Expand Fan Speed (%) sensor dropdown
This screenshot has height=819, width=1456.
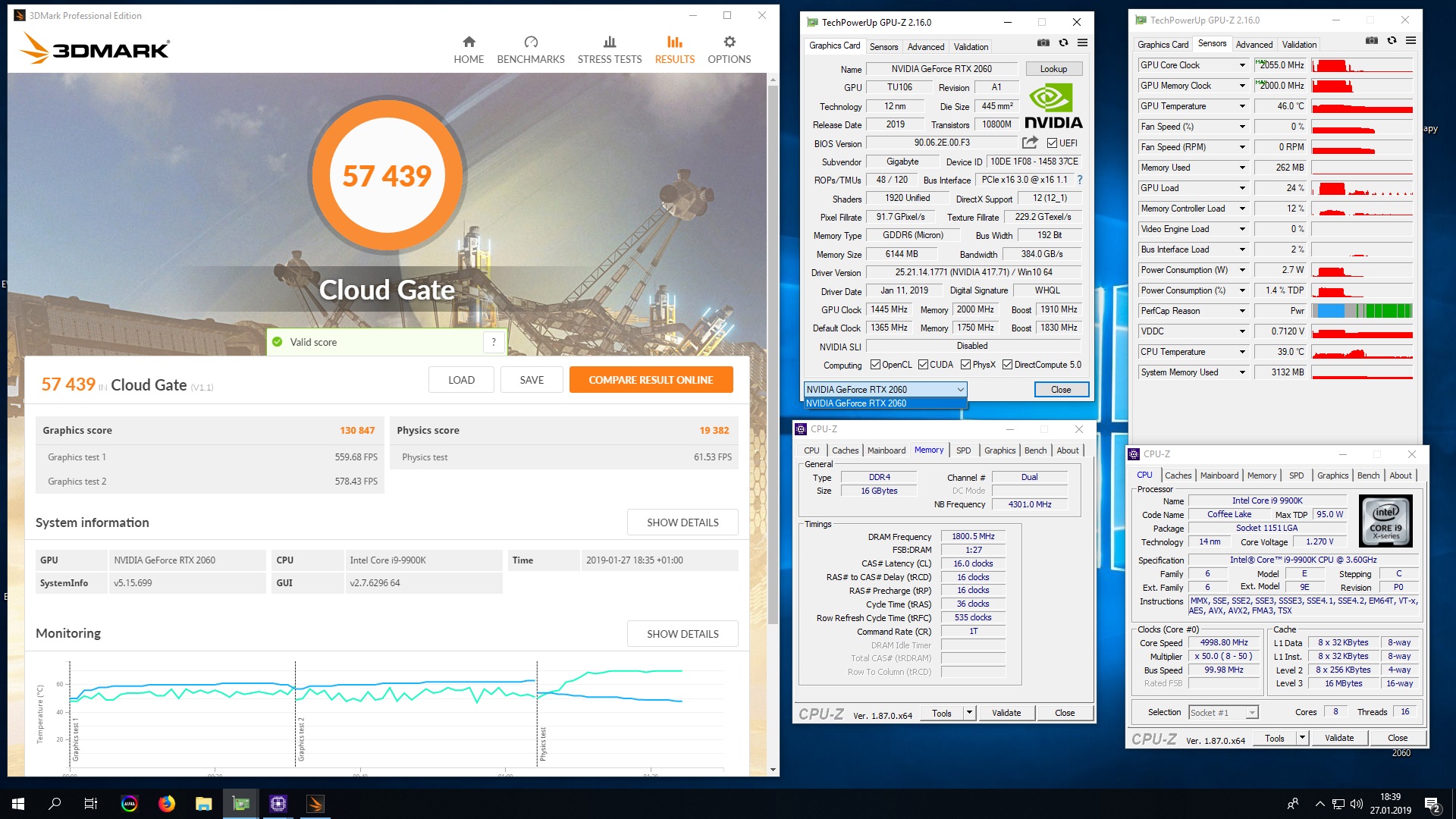pyautogui.click(x=1242, y=127)
